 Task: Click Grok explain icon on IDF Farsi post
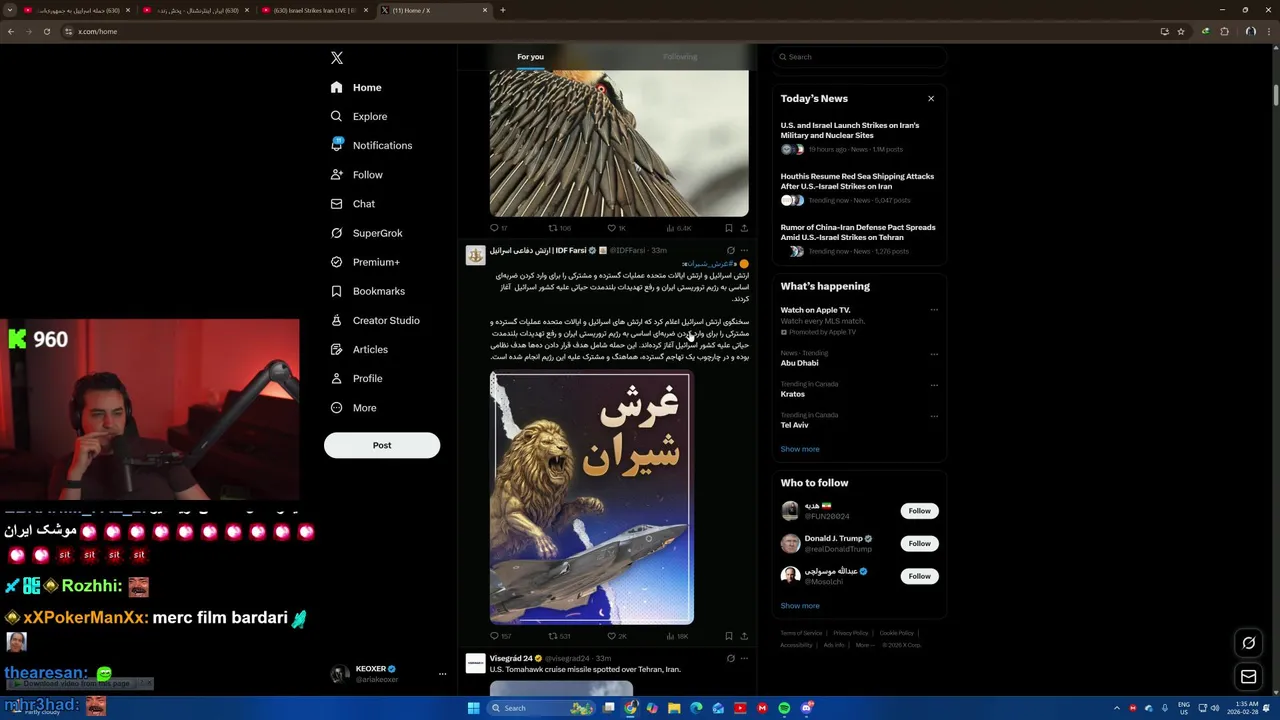tap(730, 251)
